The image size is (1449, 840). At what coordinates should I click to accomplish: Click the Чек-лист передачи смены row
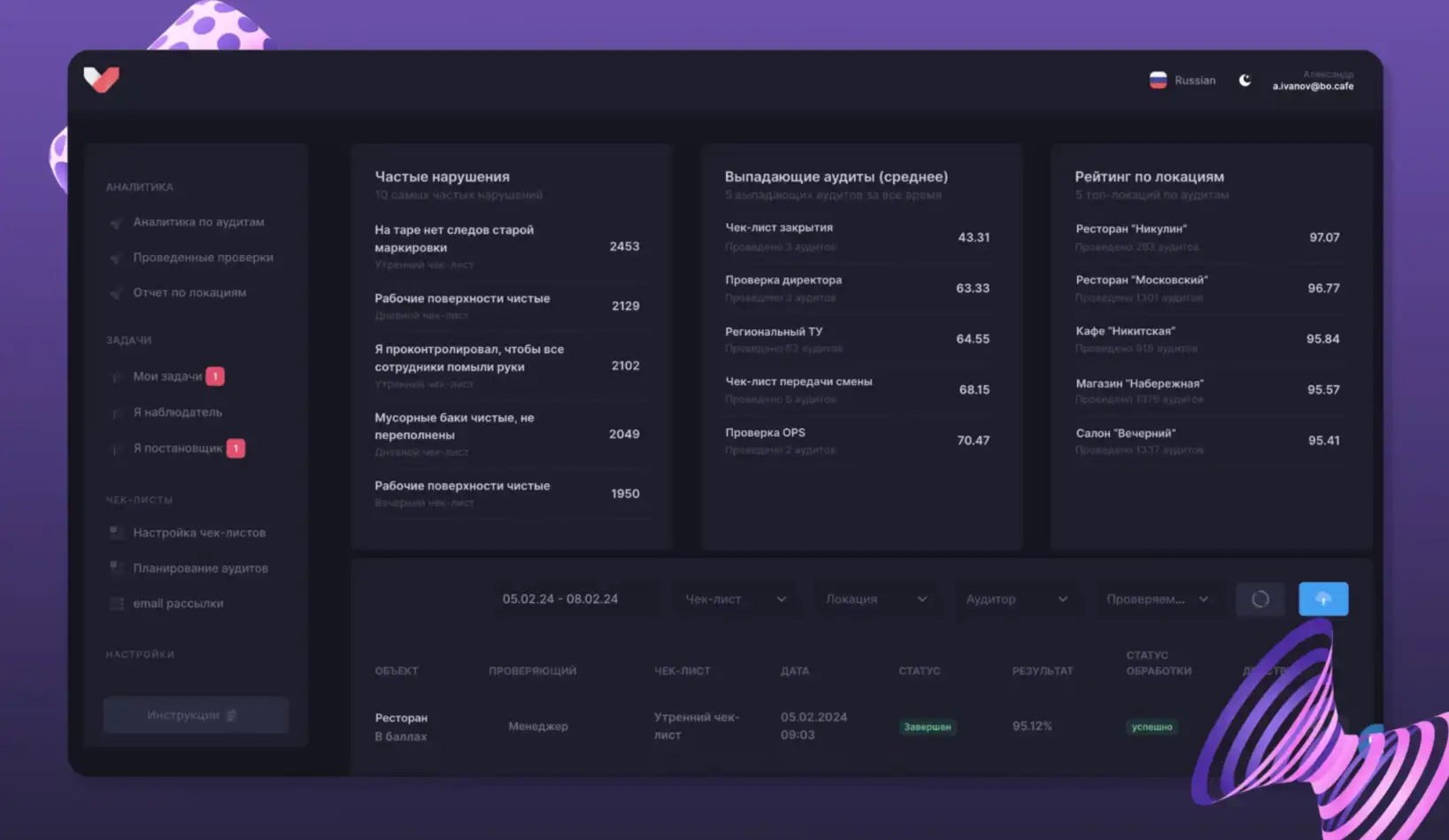point(858,389)
